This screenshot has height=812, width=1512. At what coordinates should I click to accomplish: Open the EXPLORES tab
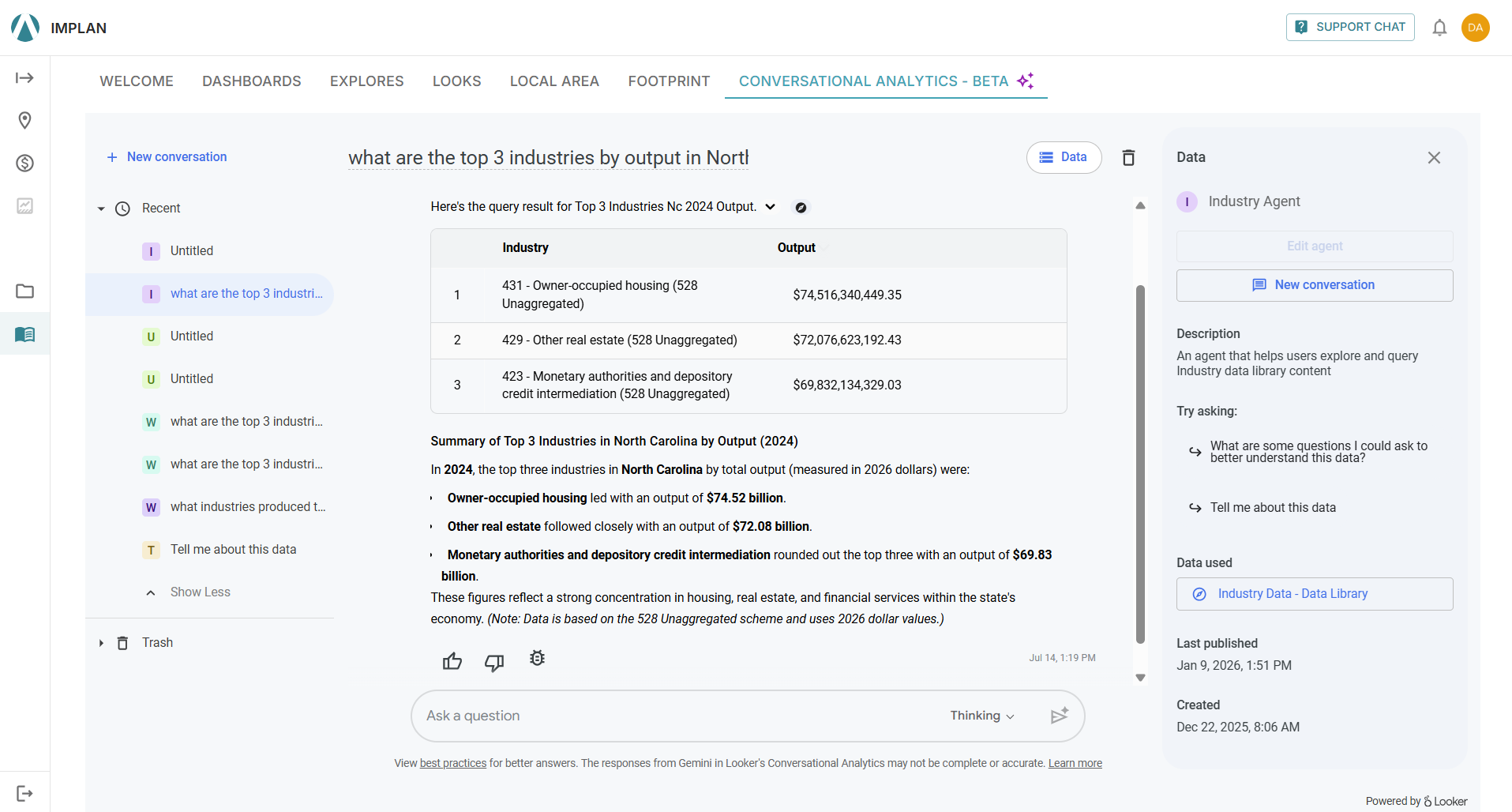tap(366, 81)
